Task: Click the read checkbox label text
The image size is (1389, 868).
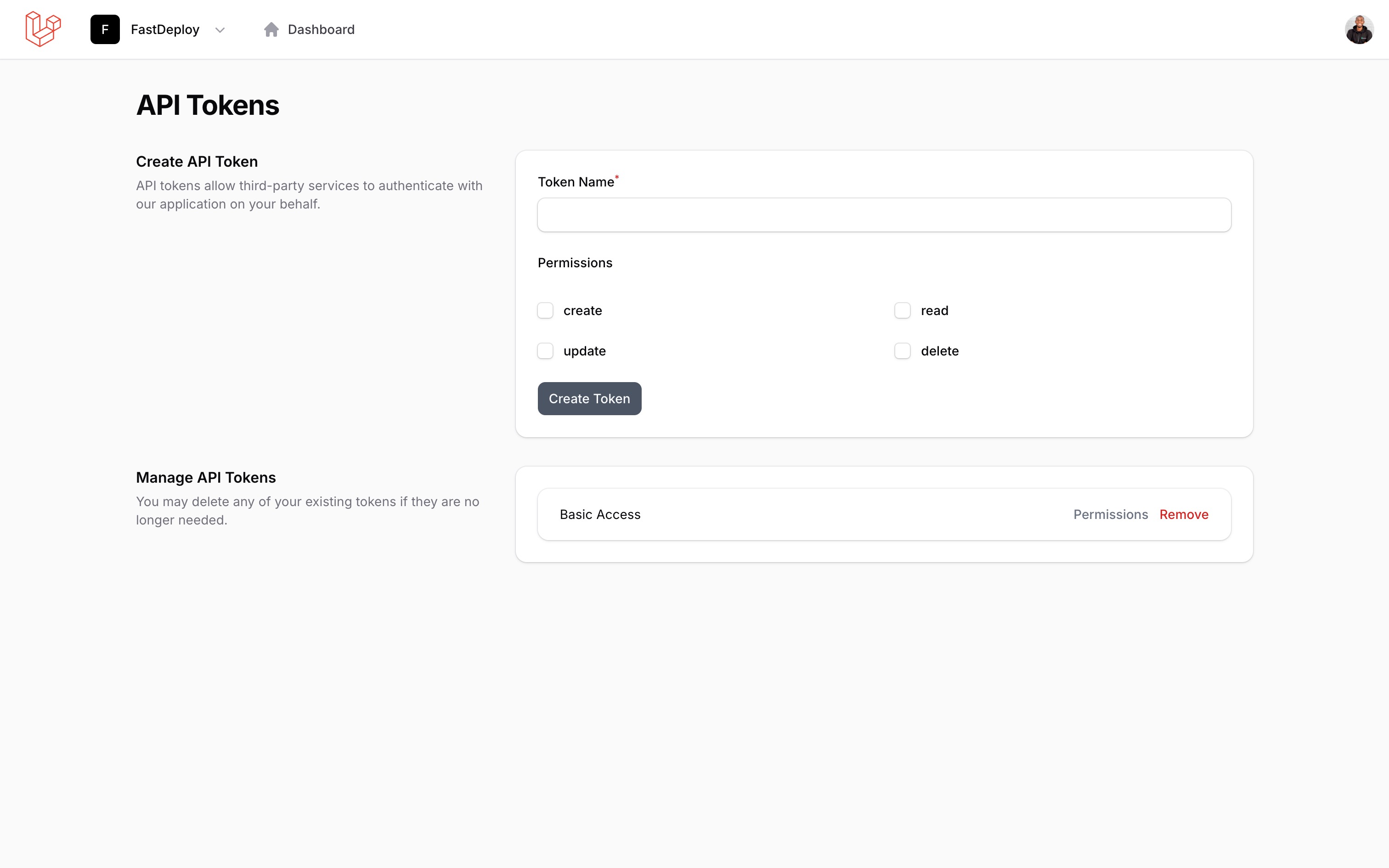Action: (934, 310)
